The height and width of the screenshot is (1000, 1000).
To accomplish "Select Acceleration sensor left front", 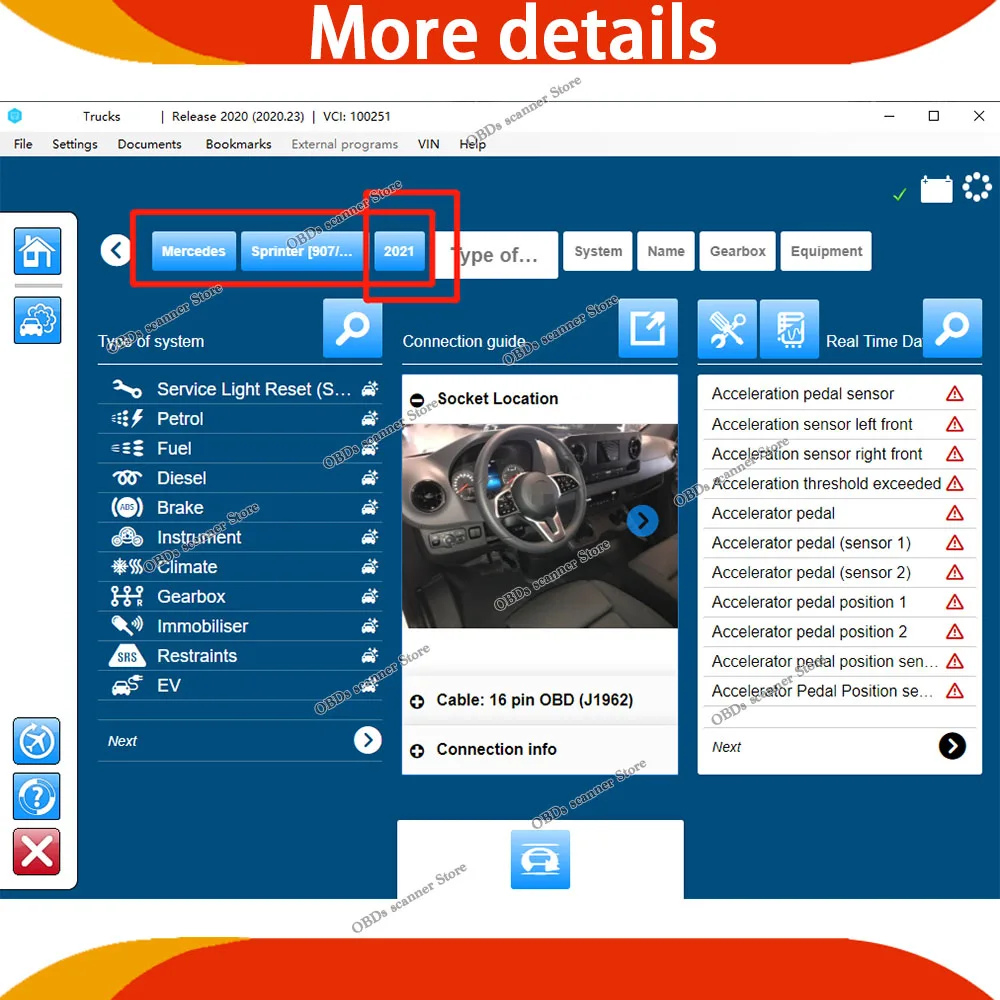I will coord(839,424).
